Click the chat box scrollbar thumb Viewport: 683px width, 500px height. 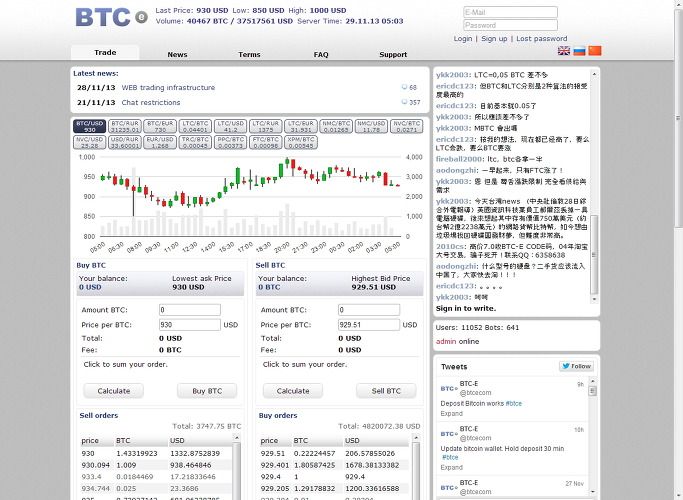(x=594, y=254)
